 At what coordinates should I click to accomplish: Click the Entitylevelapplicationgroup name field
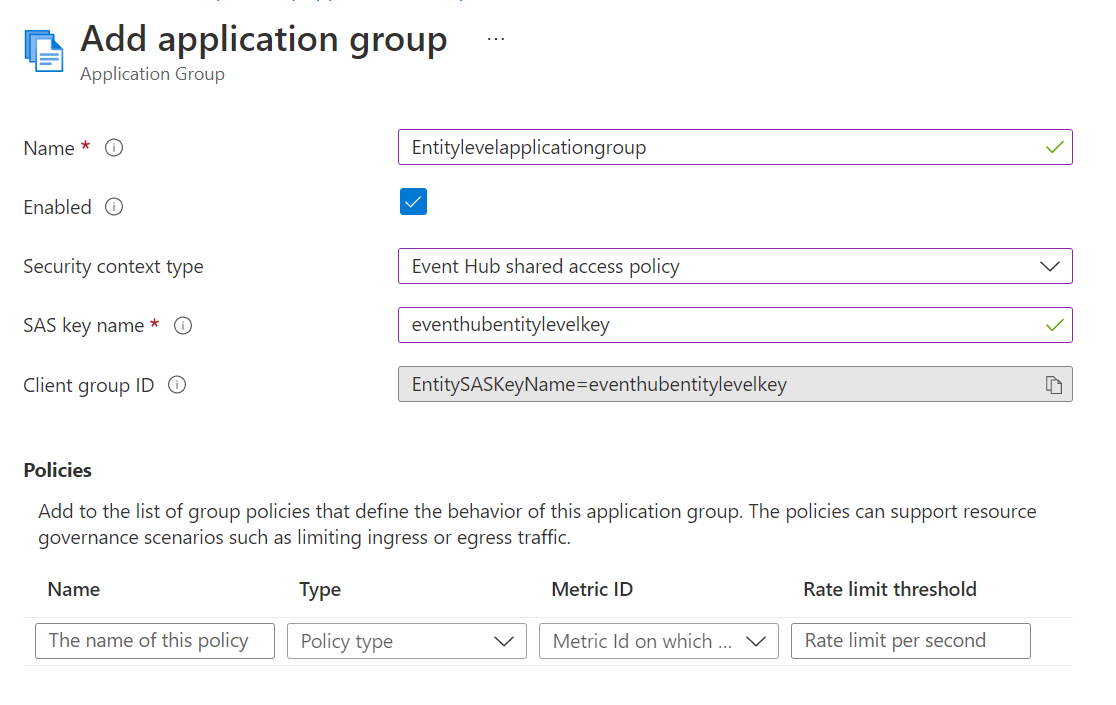pyautogui.click(x=700, y=147)
